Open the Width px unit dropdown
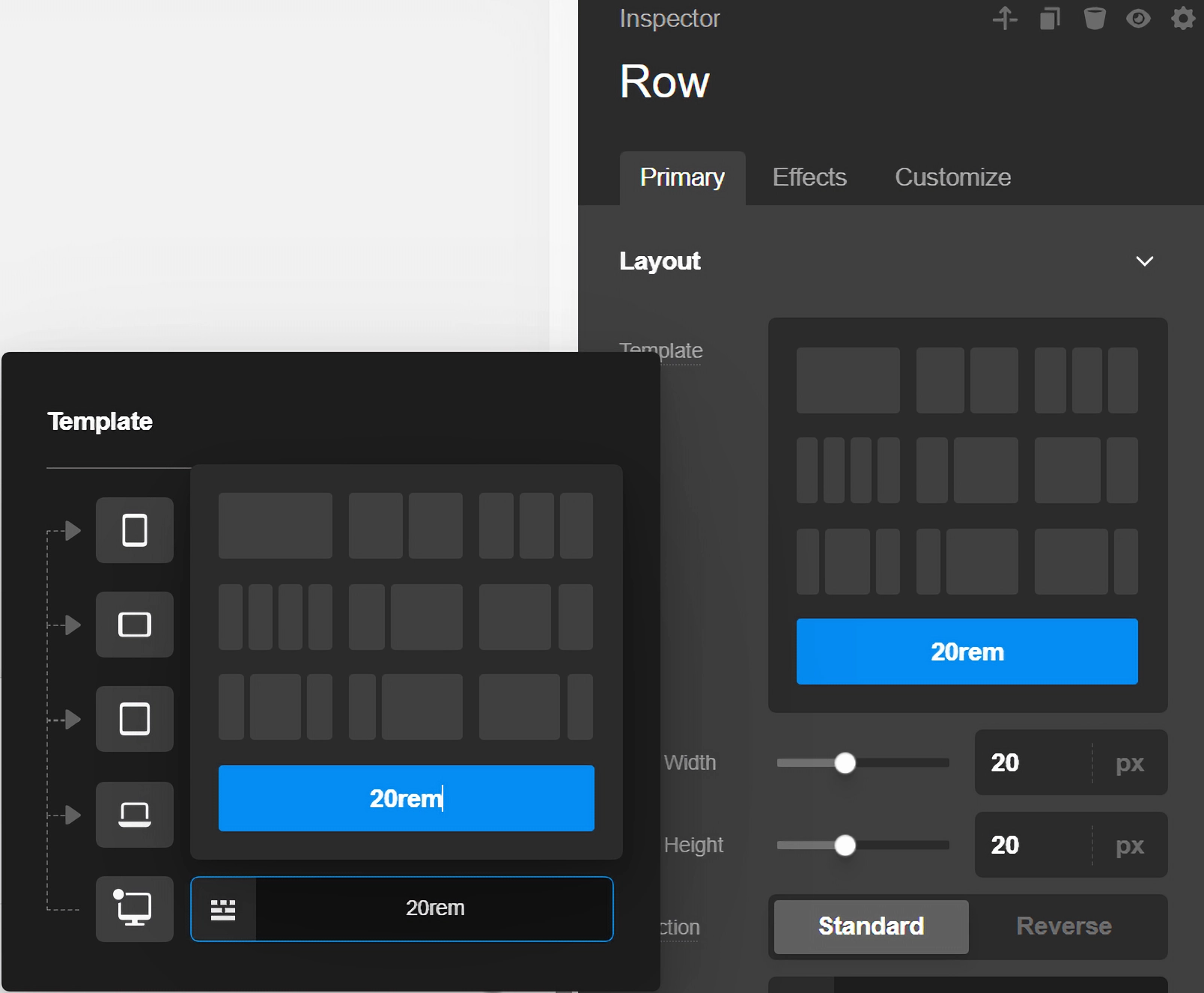1204x993 pixels. click(1128, 763)
